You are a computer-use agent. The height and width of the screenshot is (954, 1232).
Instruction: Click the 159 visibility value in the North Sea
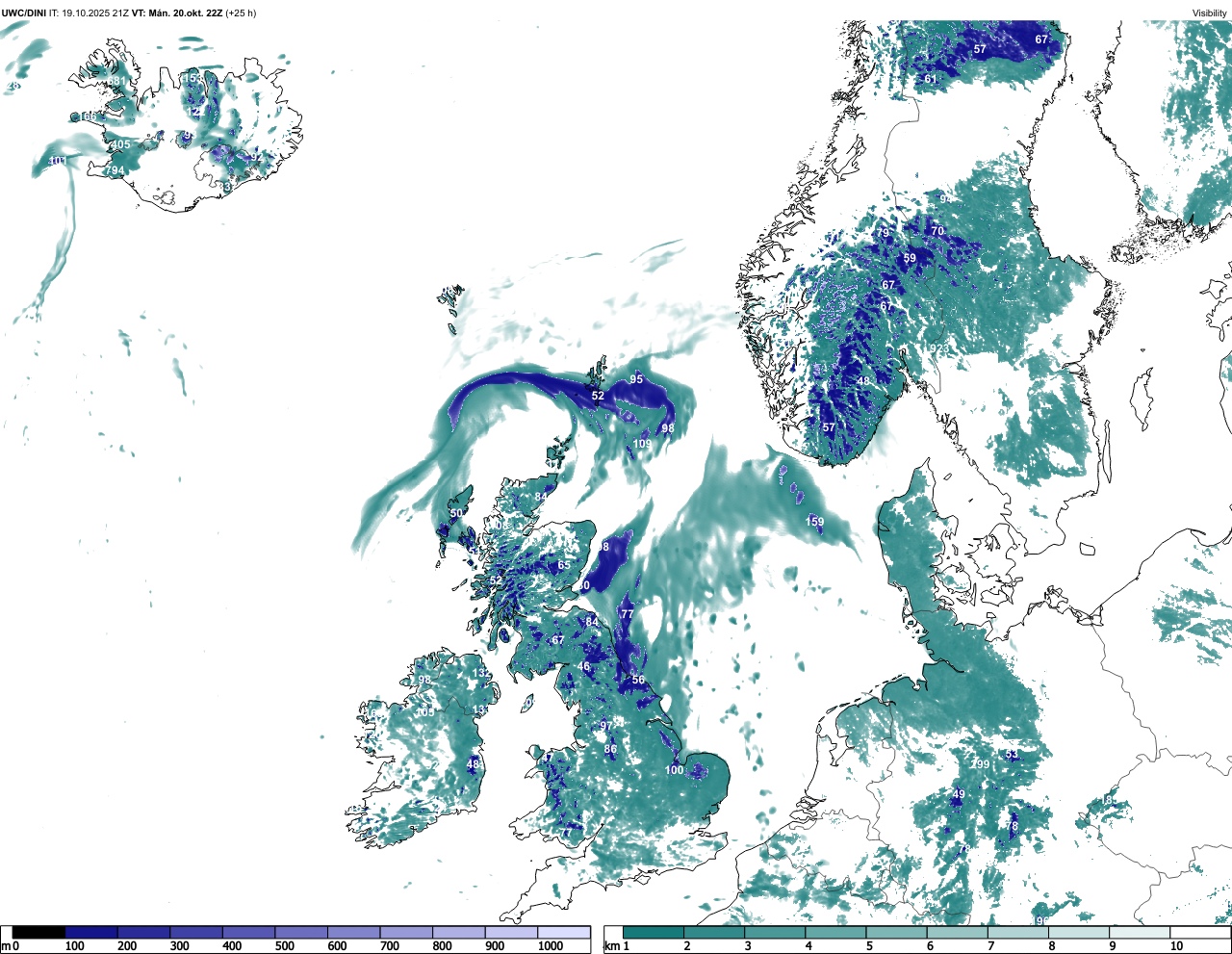[x=814, y=522]
